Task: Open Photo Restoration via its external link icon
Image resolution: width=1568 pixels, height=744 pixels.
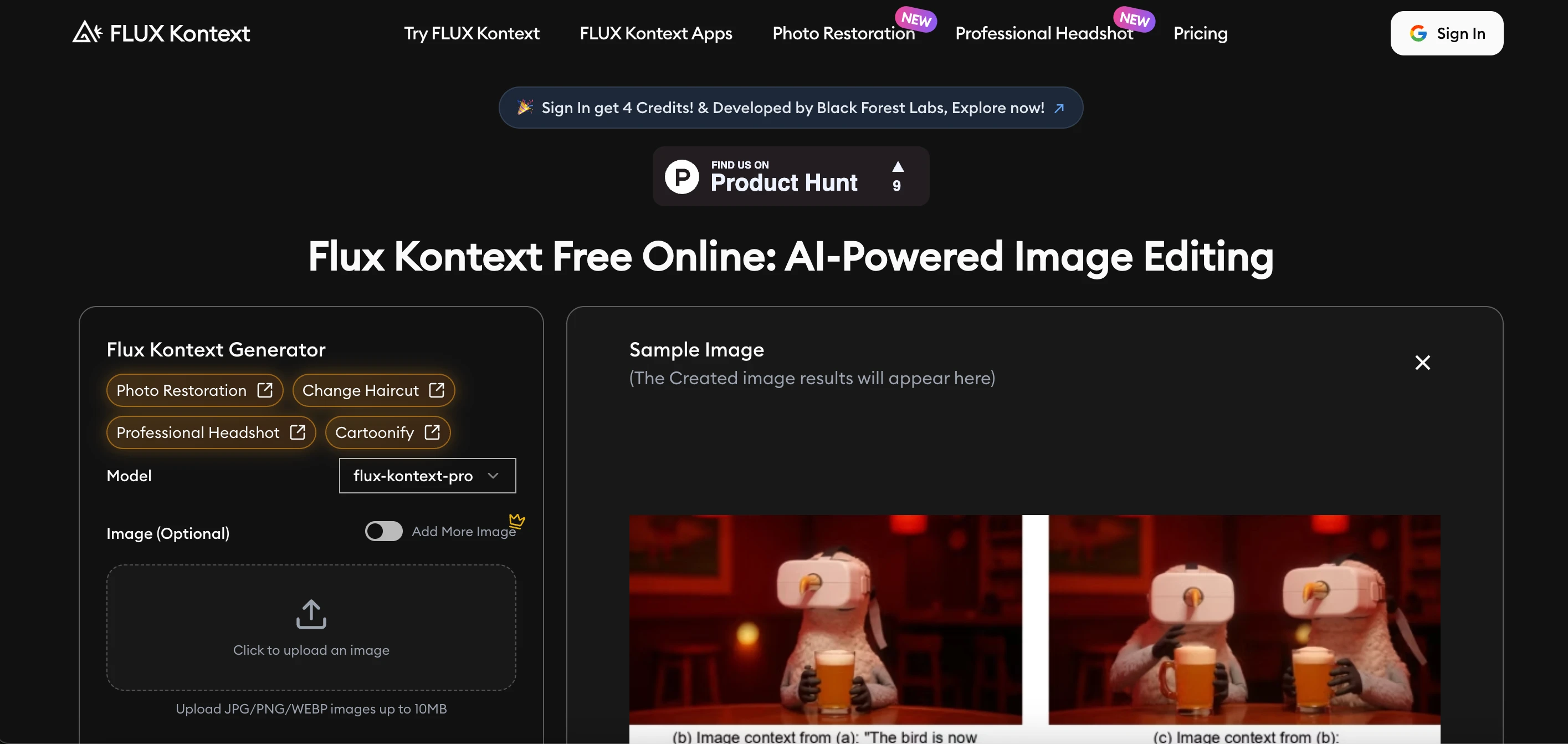Action: (265, 390)
